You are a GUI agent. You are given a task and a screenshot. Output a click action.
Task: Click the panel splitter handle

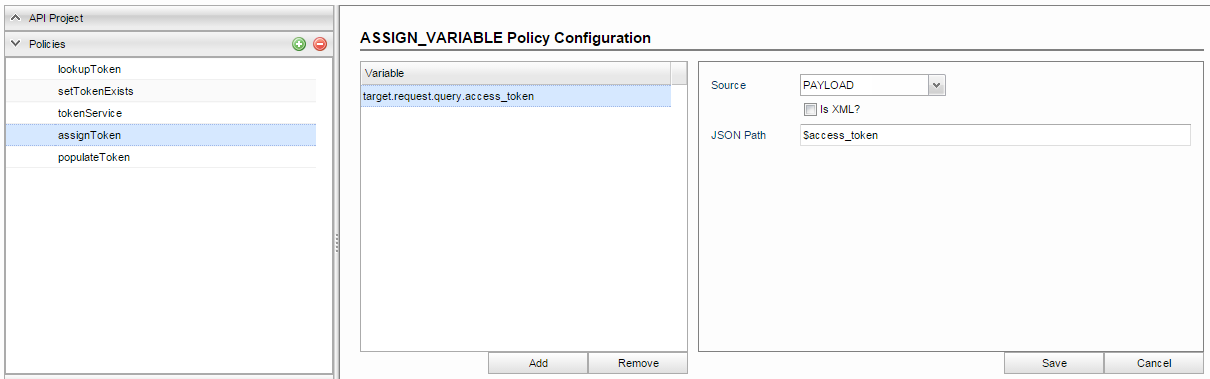pyautogui.click(x=337, y=243)
